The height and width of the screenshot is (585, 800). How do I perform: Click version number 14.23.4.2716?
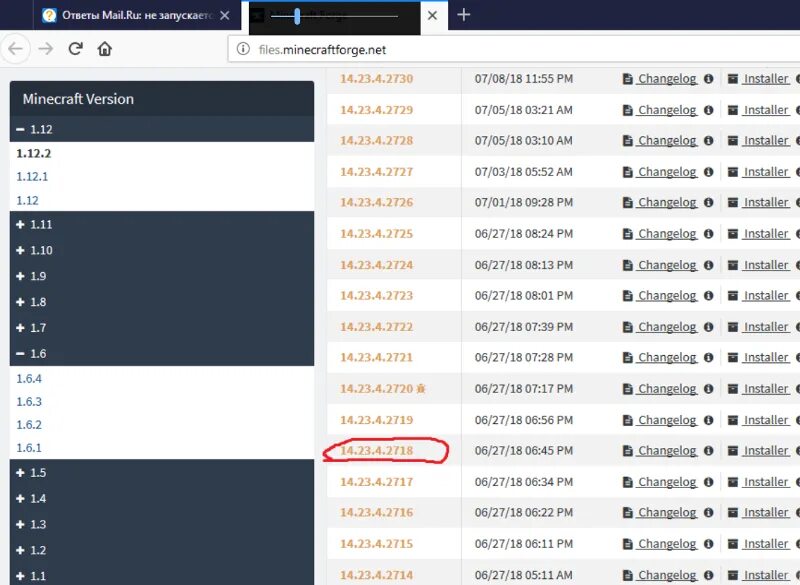tap(377, 513)
